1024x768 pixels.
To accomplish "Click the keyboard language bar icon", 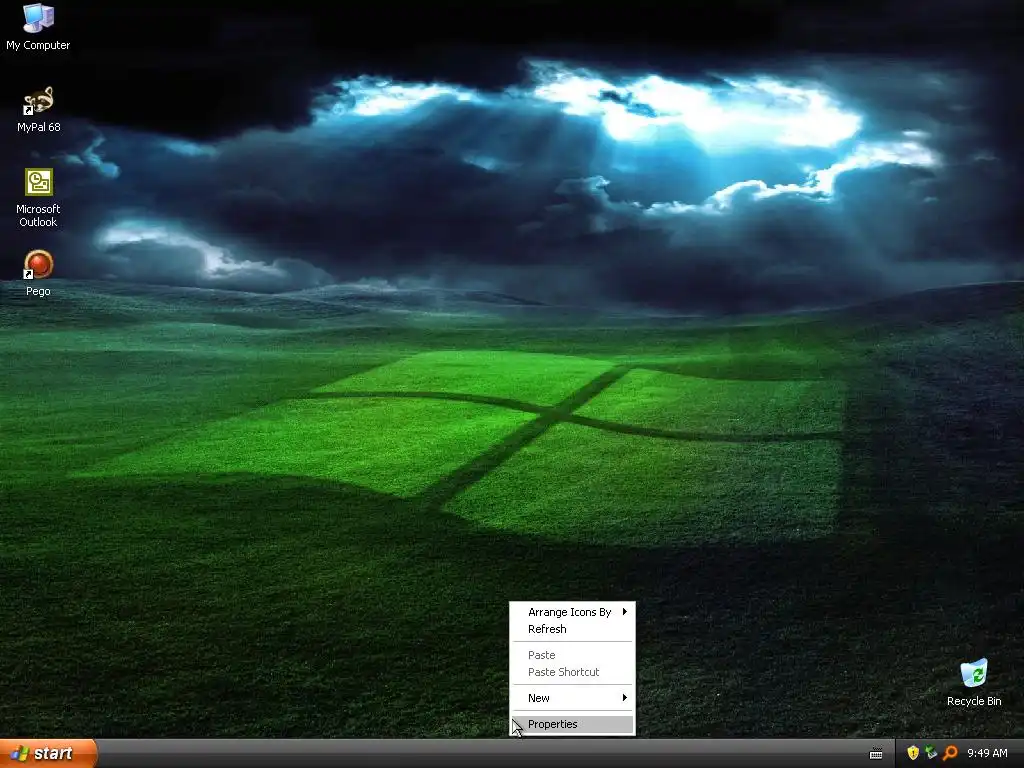I will (x=876, y=754).
